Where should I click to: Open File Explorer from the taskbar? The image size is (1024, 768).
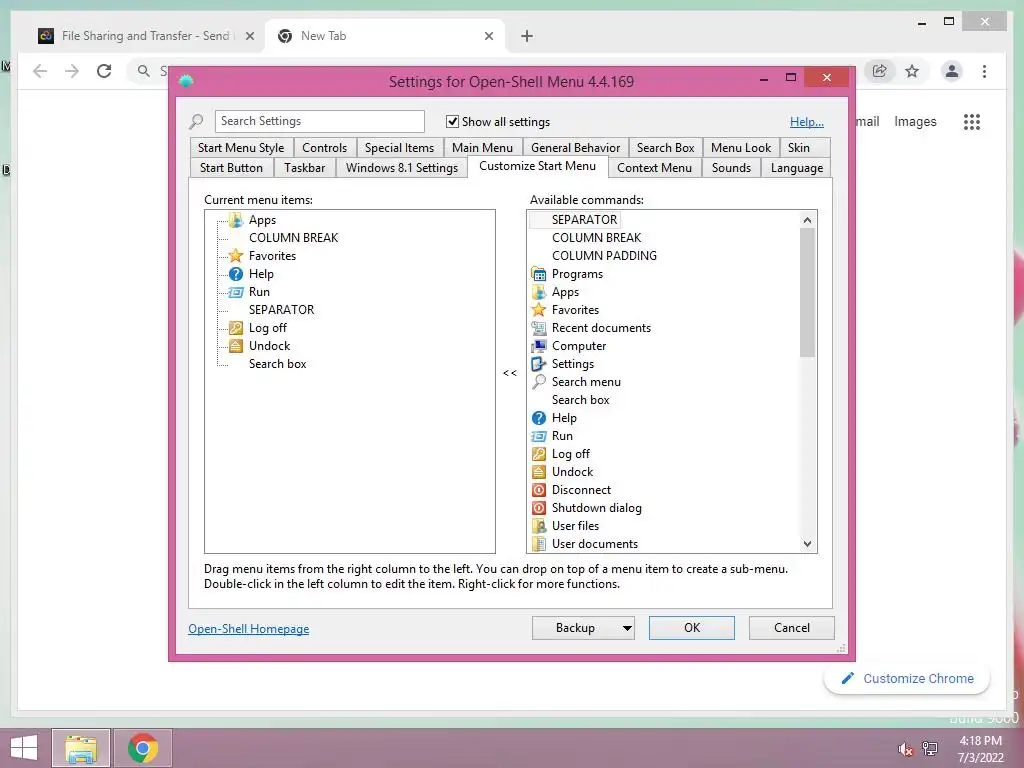coord(81,748)
